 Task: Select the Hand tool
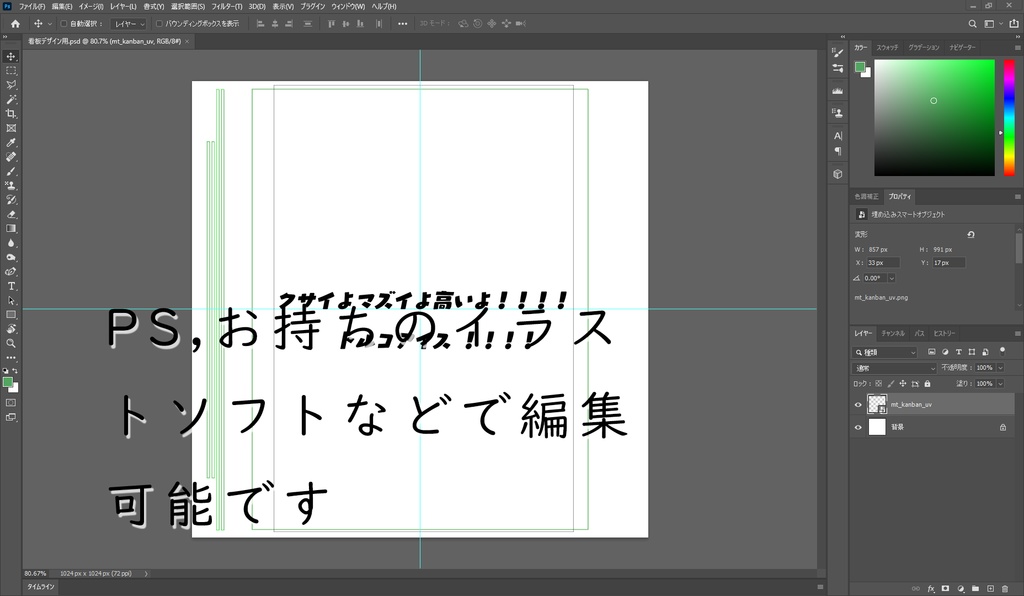(11, 329)
